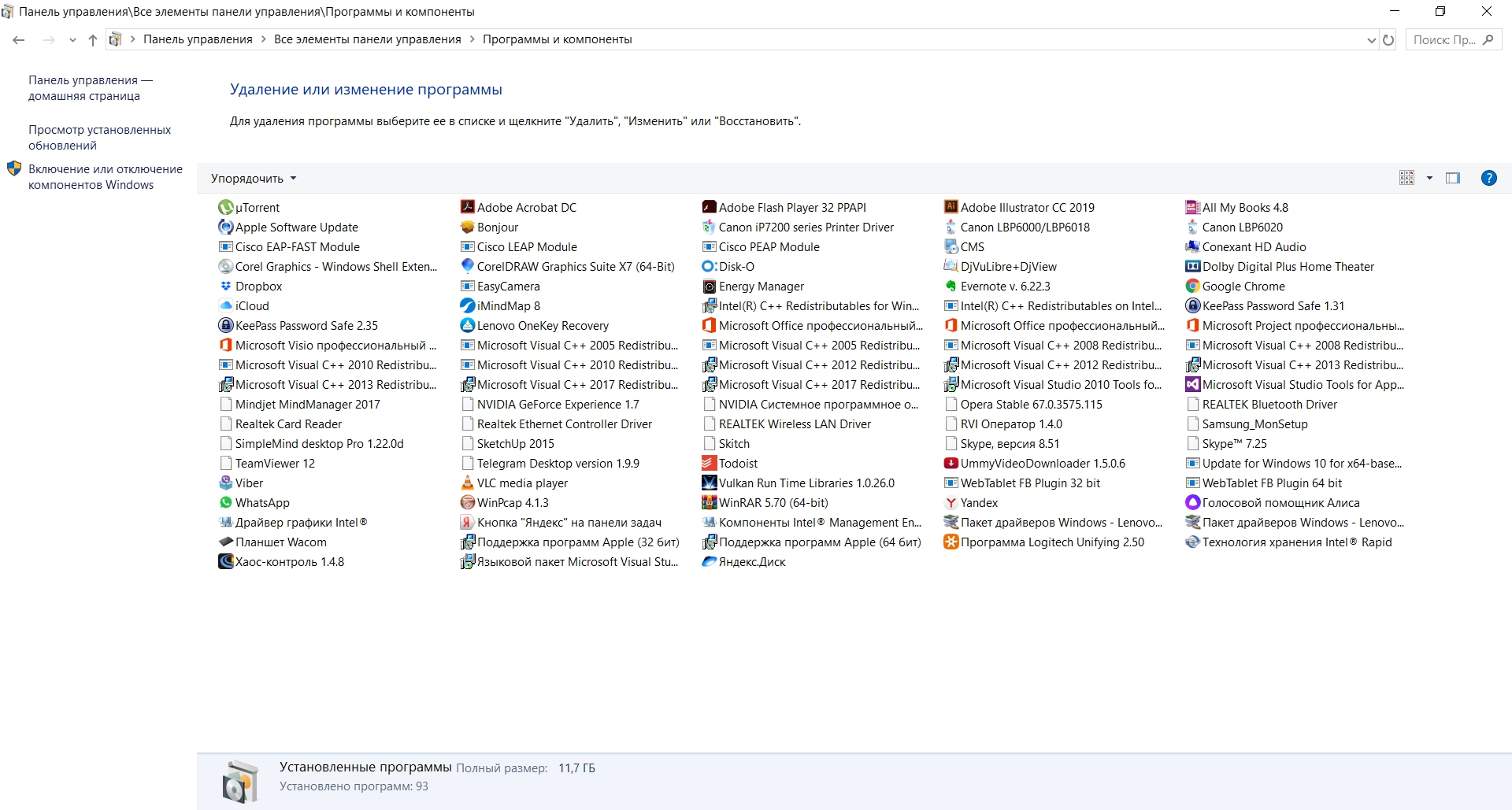Click the Программы и компоненты breadcrumb
The width and height of the screenshot is (1512, 810).
click(x=558, y=39)
